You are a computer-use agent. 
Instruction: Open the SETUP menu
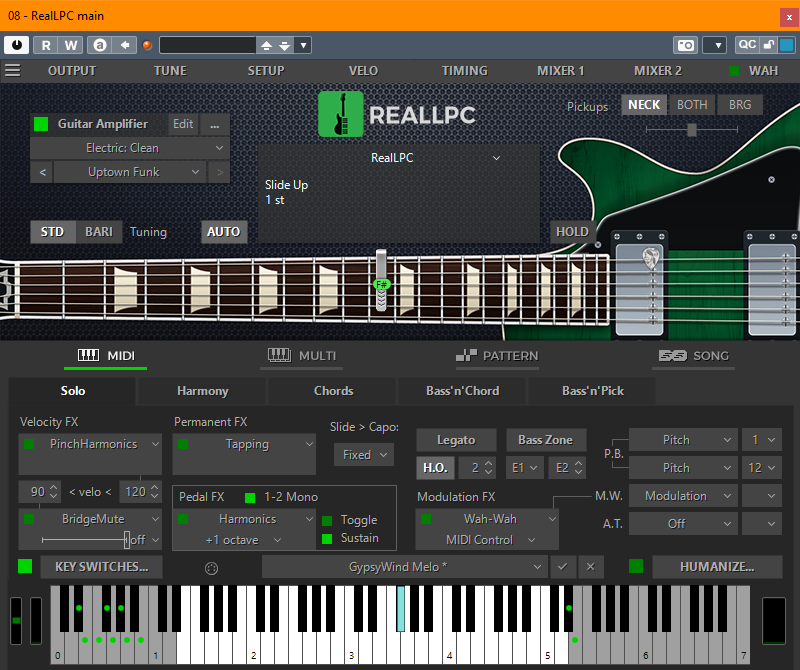coord(266,70)
